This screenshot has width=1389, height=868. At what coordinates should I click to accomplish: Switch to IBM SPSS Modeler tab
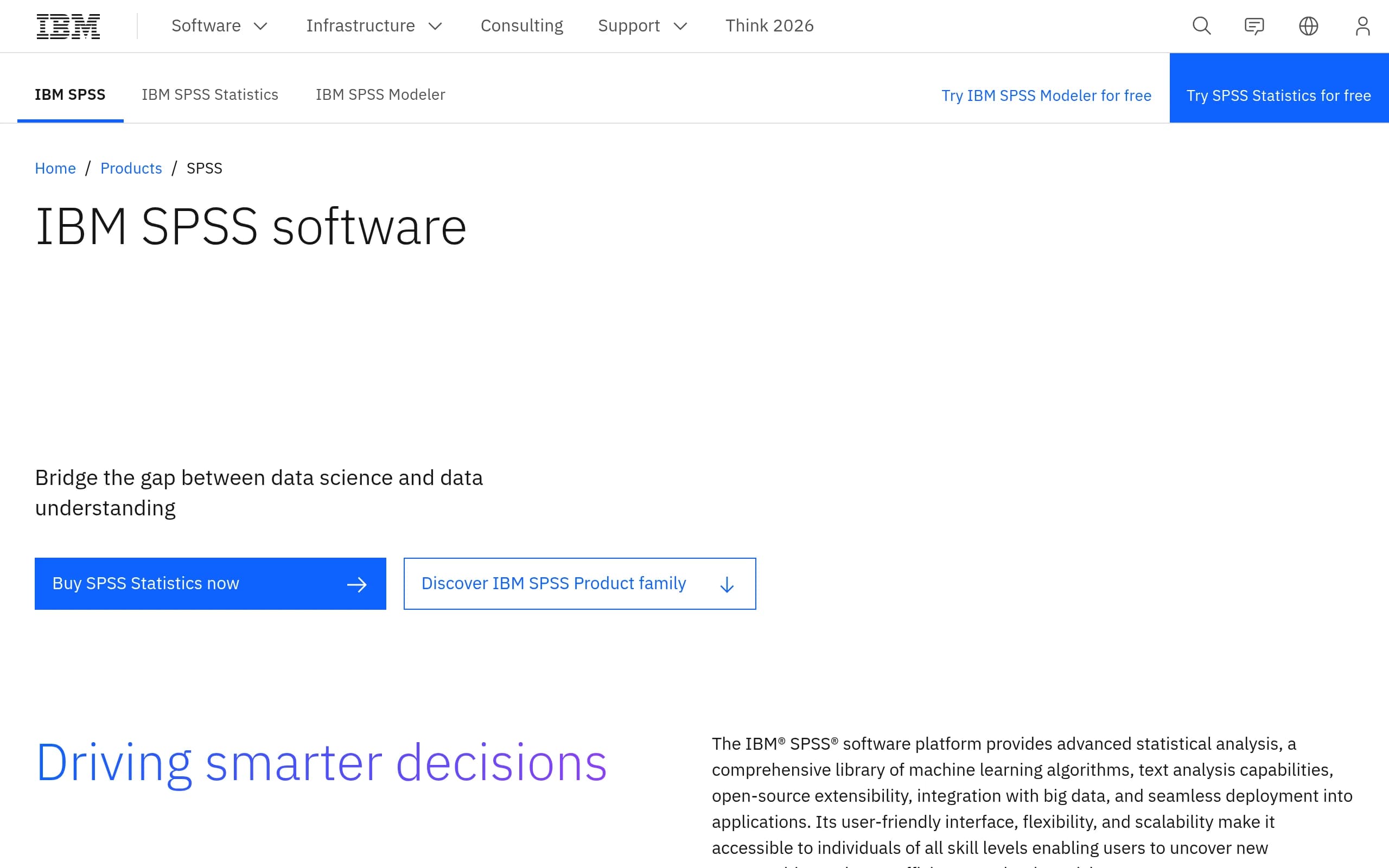pos(380,95)
